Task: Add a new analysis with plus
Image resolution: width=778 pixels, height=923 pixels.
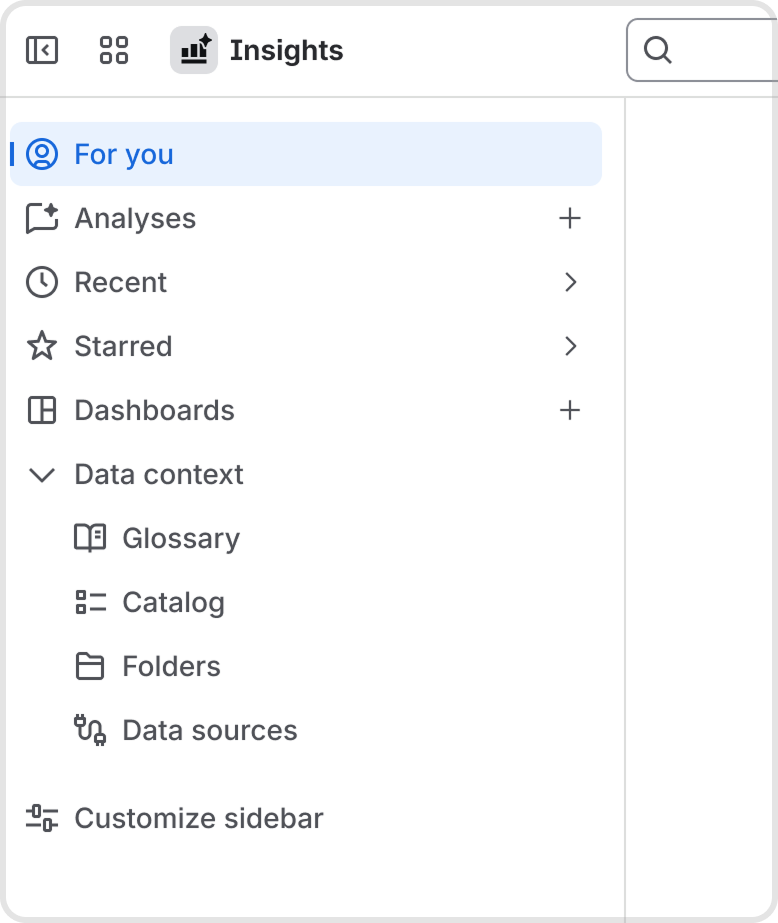Action: pyautogui.click(x=570, y=218)
